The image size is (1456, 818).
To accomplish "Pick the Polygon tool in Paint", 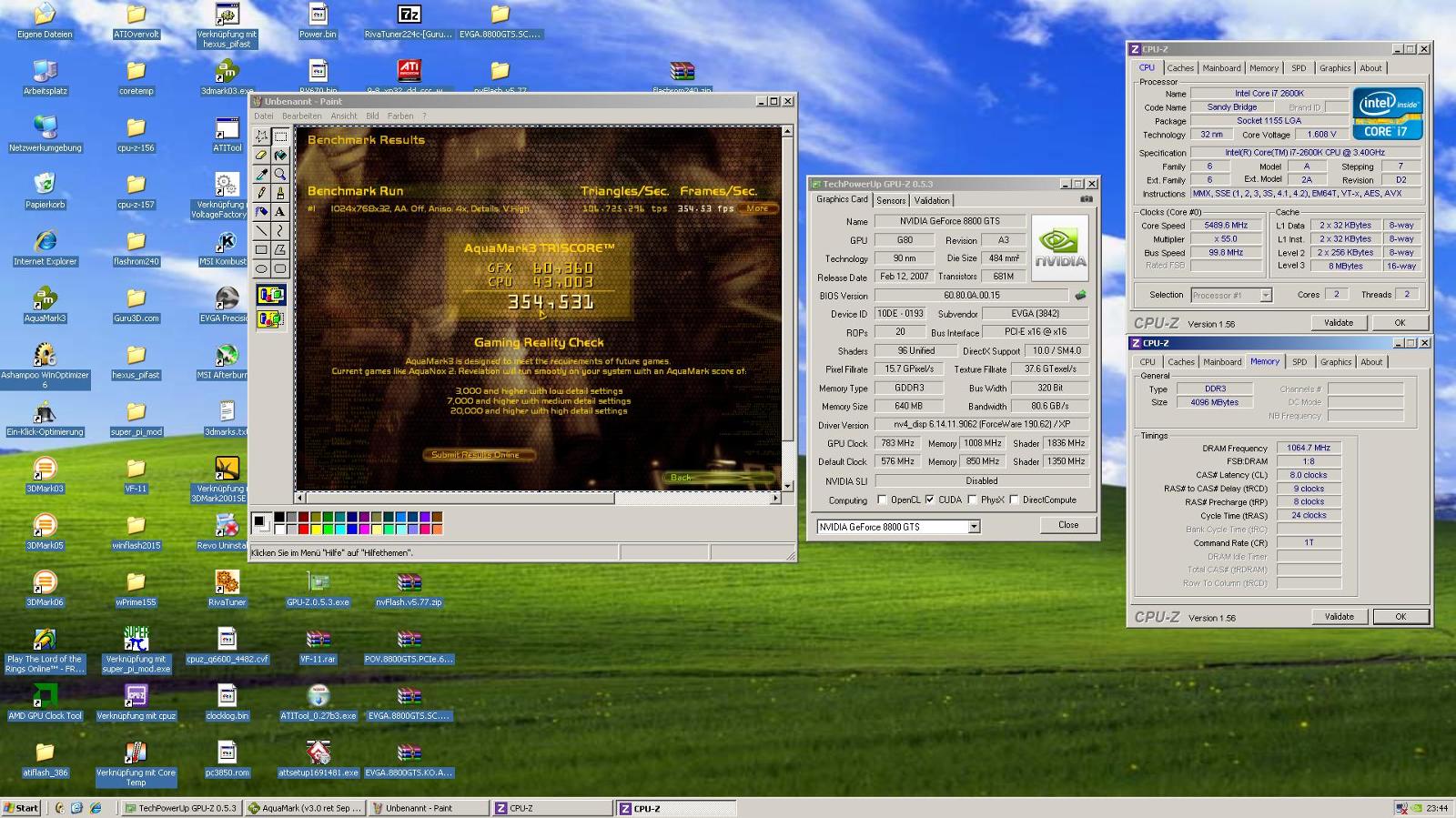I will coord(280,249).
